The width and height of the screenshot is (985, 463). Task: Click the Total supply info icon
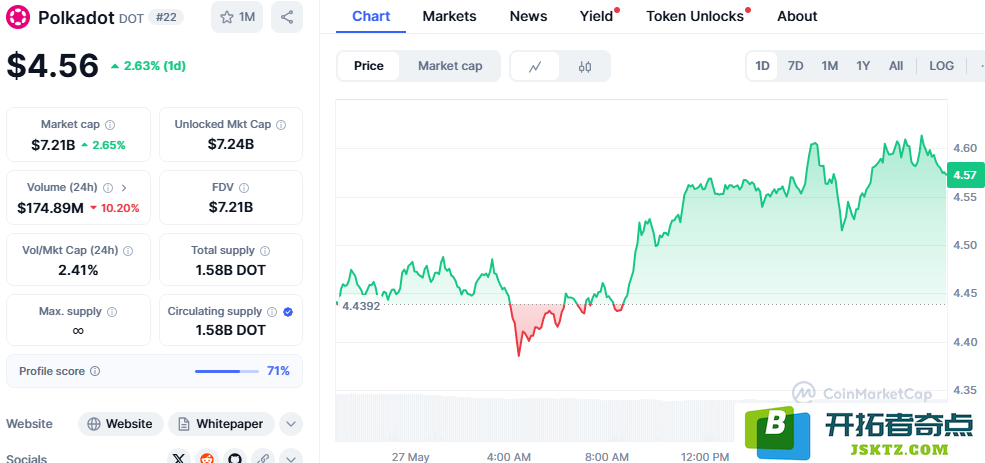point(265,251)
